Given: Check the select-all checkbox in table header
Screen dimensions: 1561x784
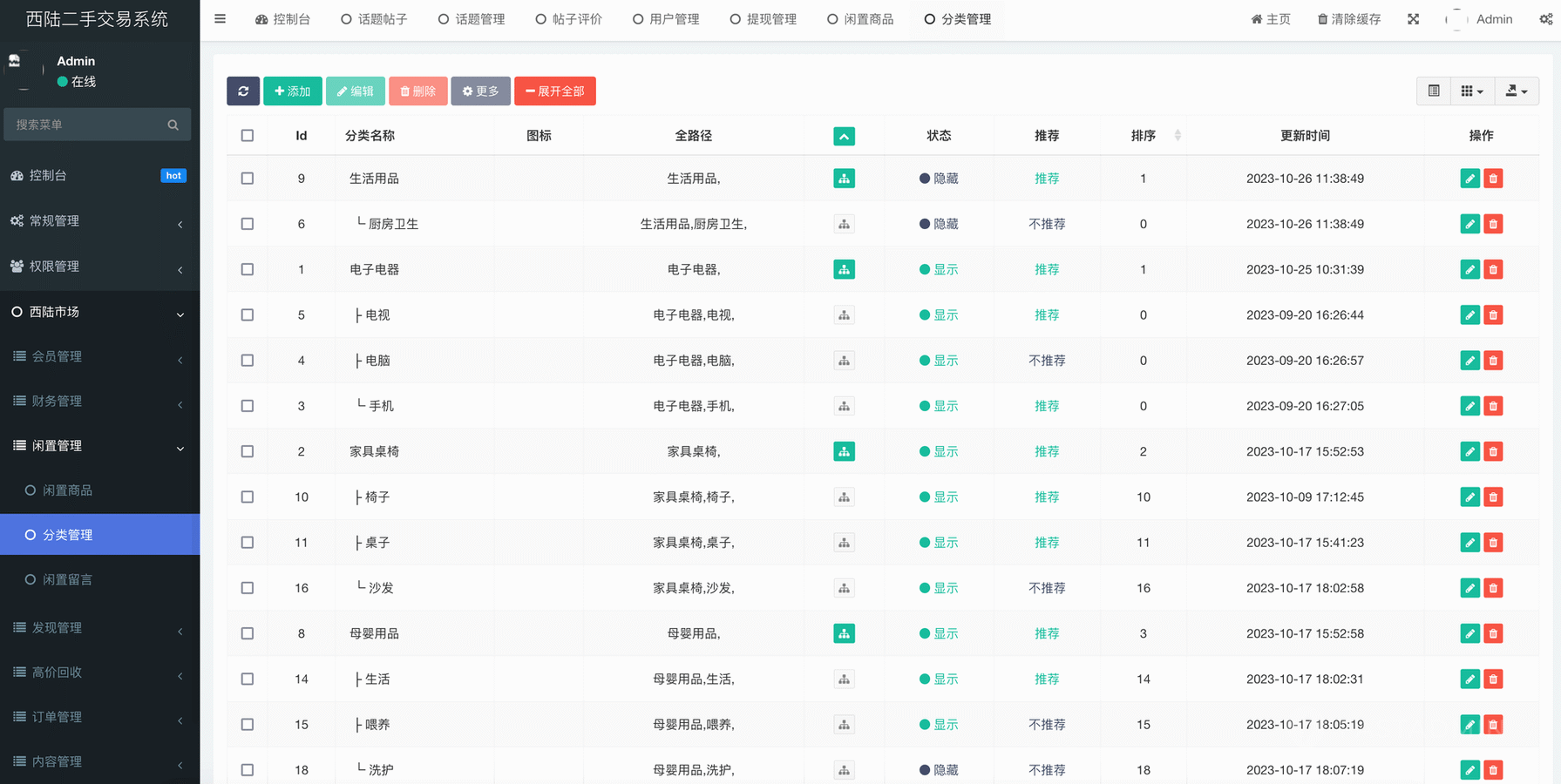Looking at the screenshot, I should (248, 136).
